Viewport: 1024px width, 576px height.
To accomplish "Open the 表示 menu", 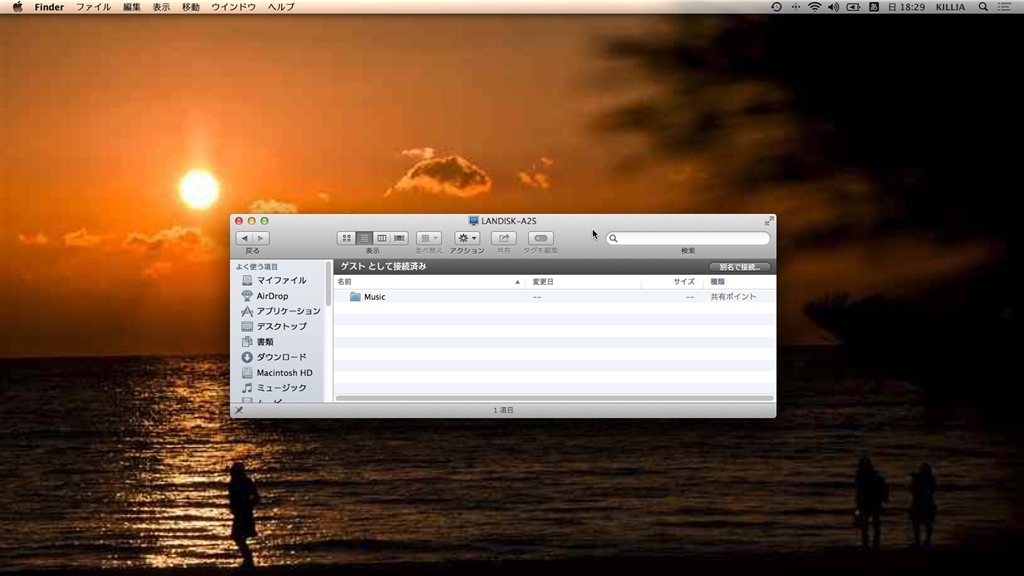I will pyautogui.click(x=161, y=7).
